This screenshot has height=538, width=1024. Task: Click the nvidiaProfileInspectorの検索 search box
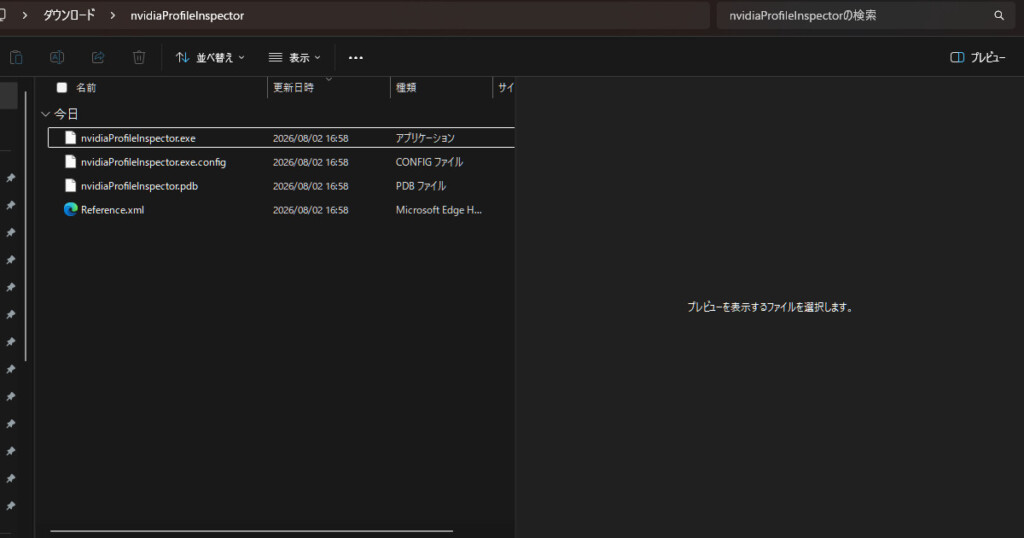tap(865, 15)
